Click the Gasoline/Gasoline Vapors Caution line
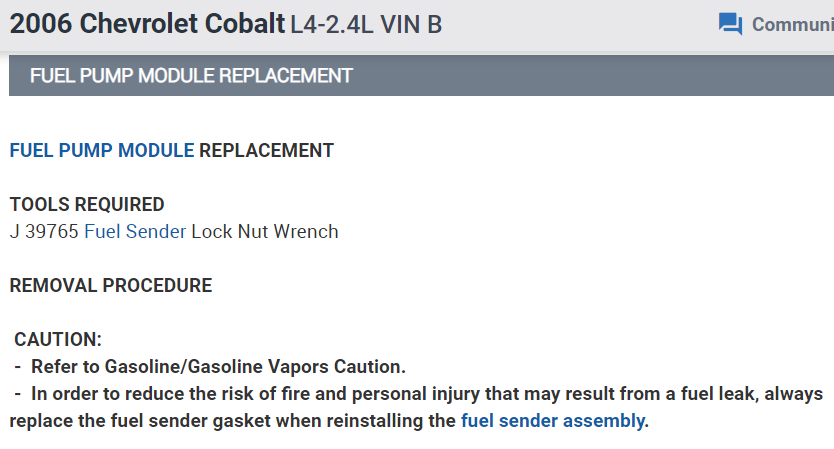Screen dimensions: 834x449 click(x=218, y=367)
